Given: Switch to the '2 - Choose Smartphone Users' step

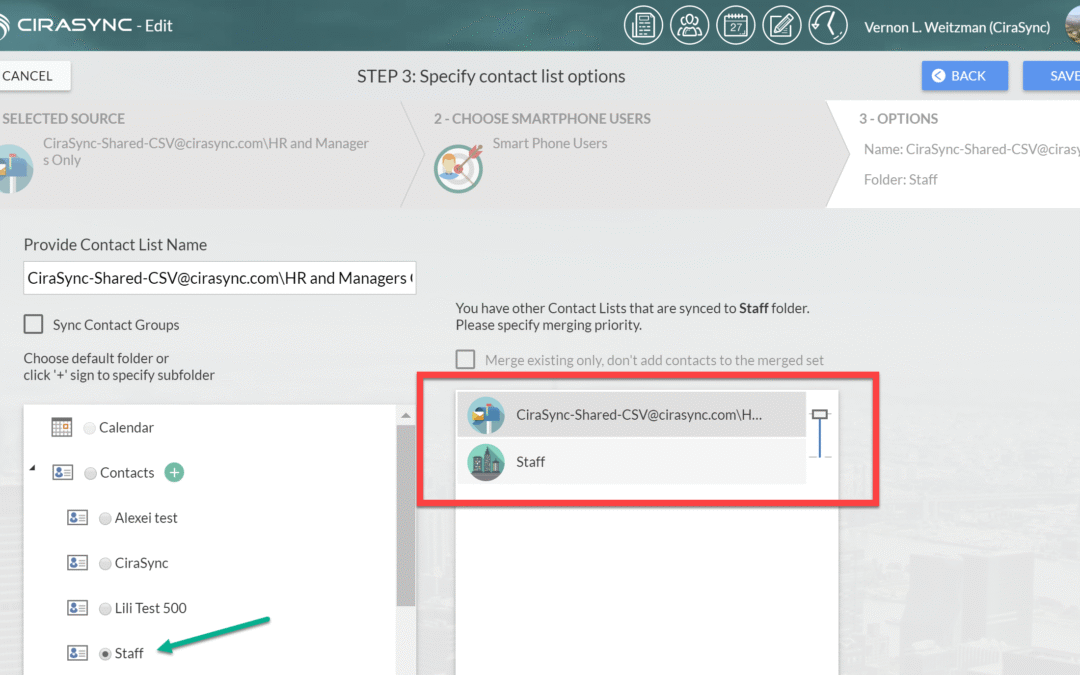Looking at the screenshot, I should [x=542, y=118].
